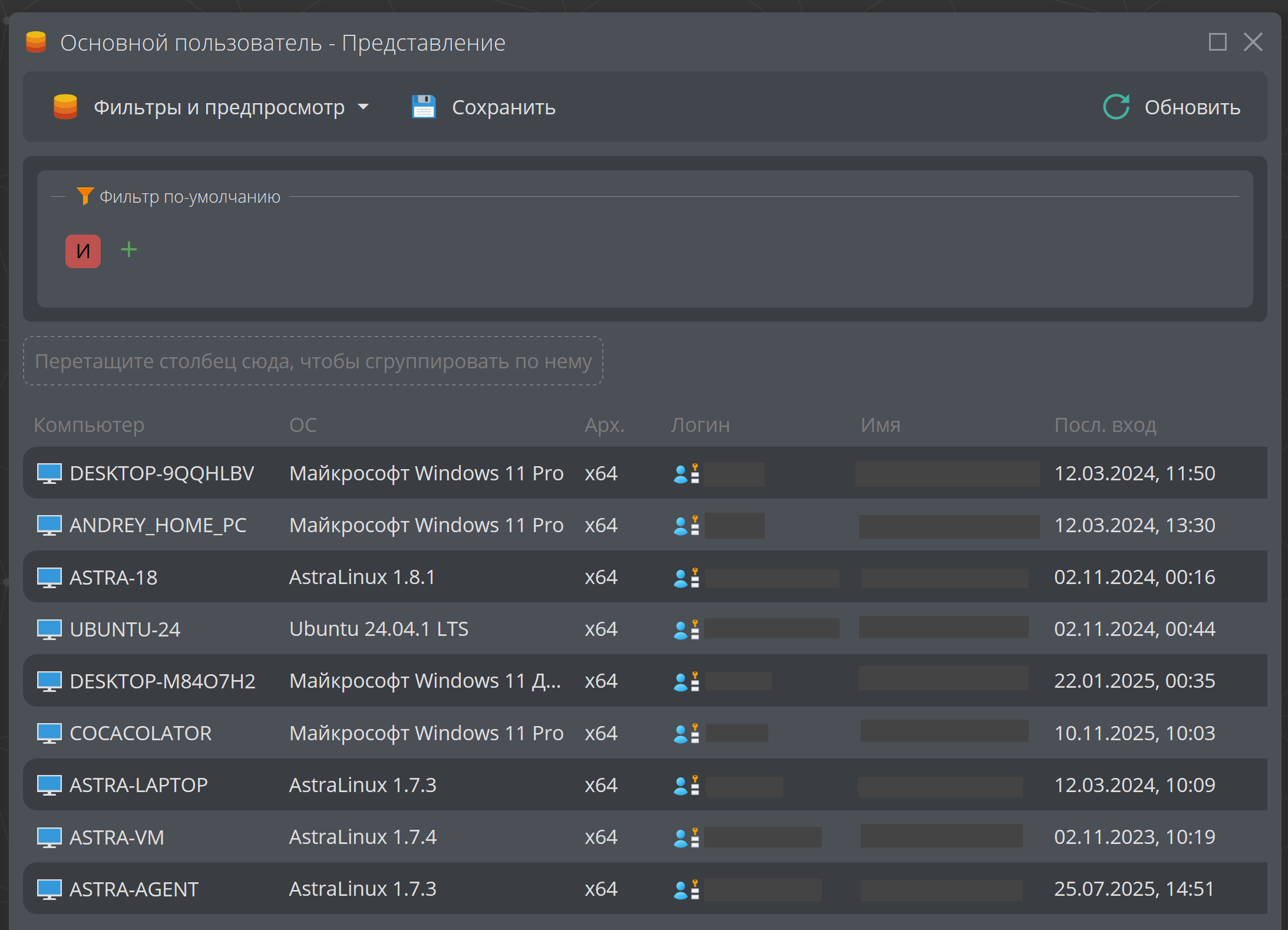Image resolution: width=1288 pixels, height=930 pixels.
Task: Sort by the Логин column header
Action: [x=701, y=425]
